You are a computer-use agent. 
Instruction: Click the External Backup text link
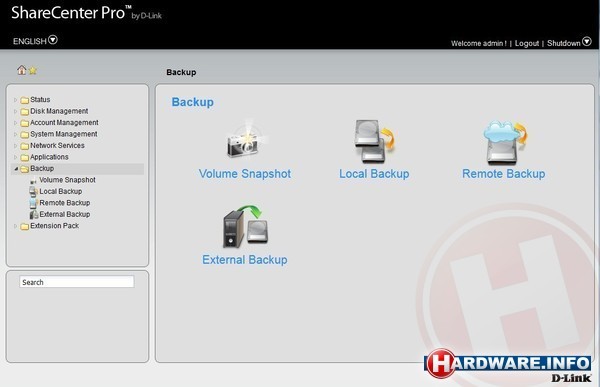coord(245,260)
